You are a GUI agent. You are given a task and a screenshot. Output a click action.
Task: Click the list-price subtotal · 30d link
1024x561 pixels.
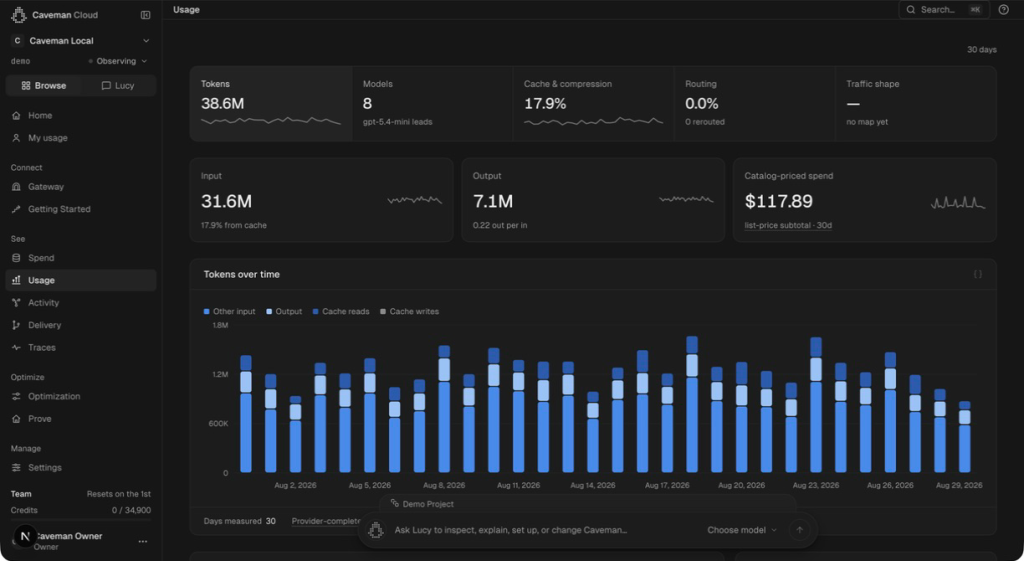tap(788, 225)
